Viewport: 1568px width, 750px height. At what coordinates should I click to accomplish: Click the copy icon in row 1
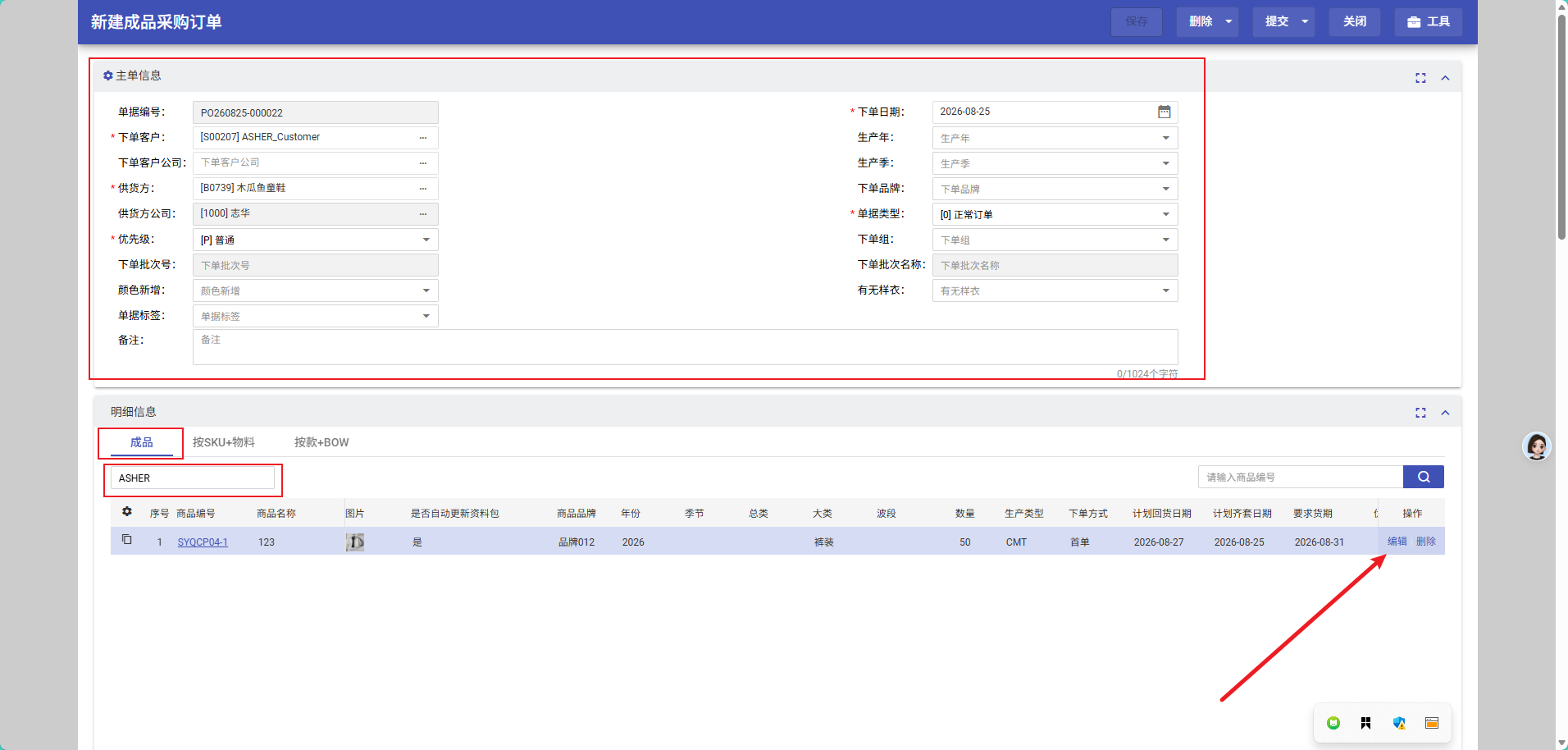[x=126, y=540]
